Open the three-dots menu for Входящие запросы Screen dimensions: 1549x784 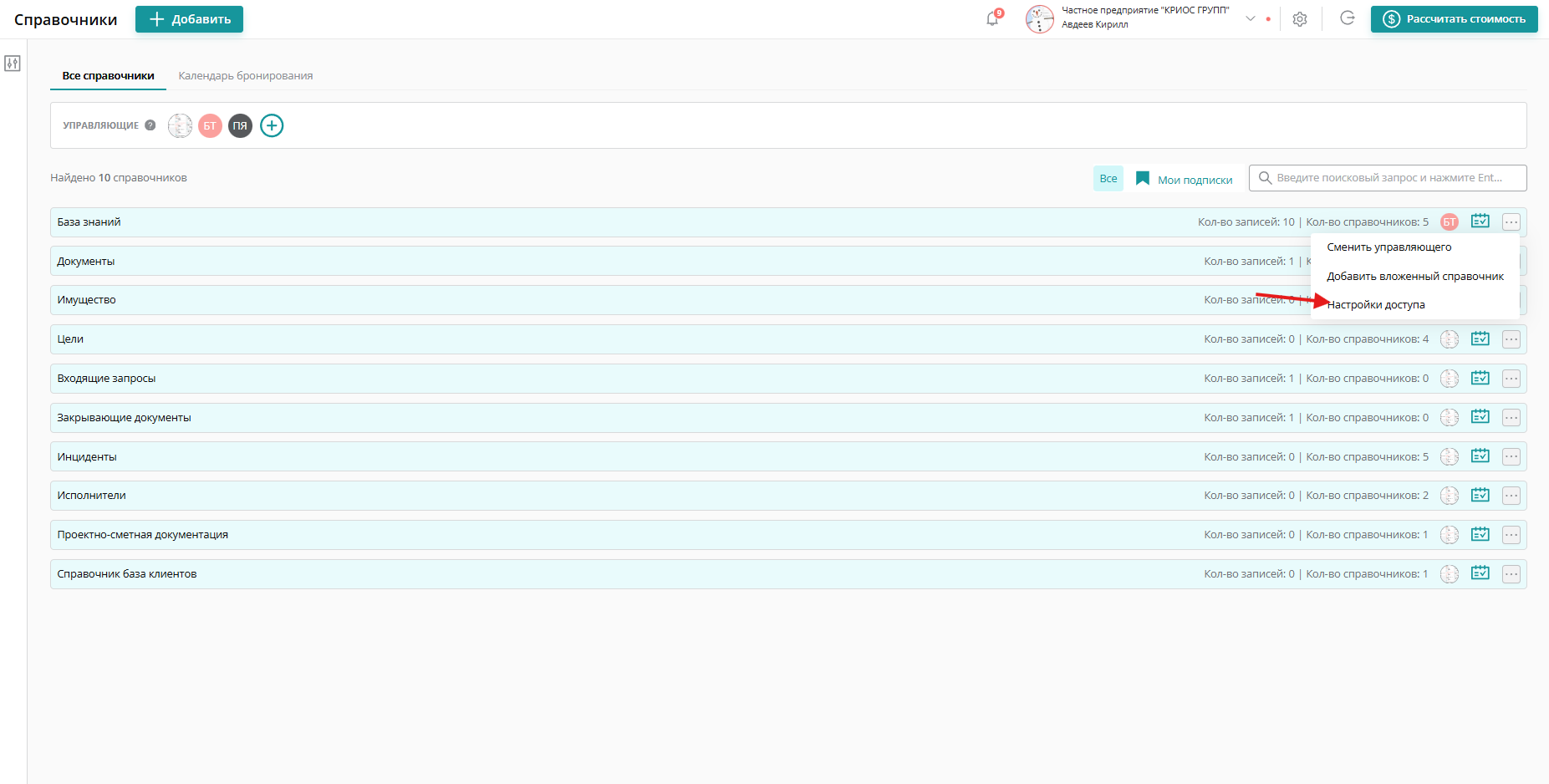[1511, 379]
